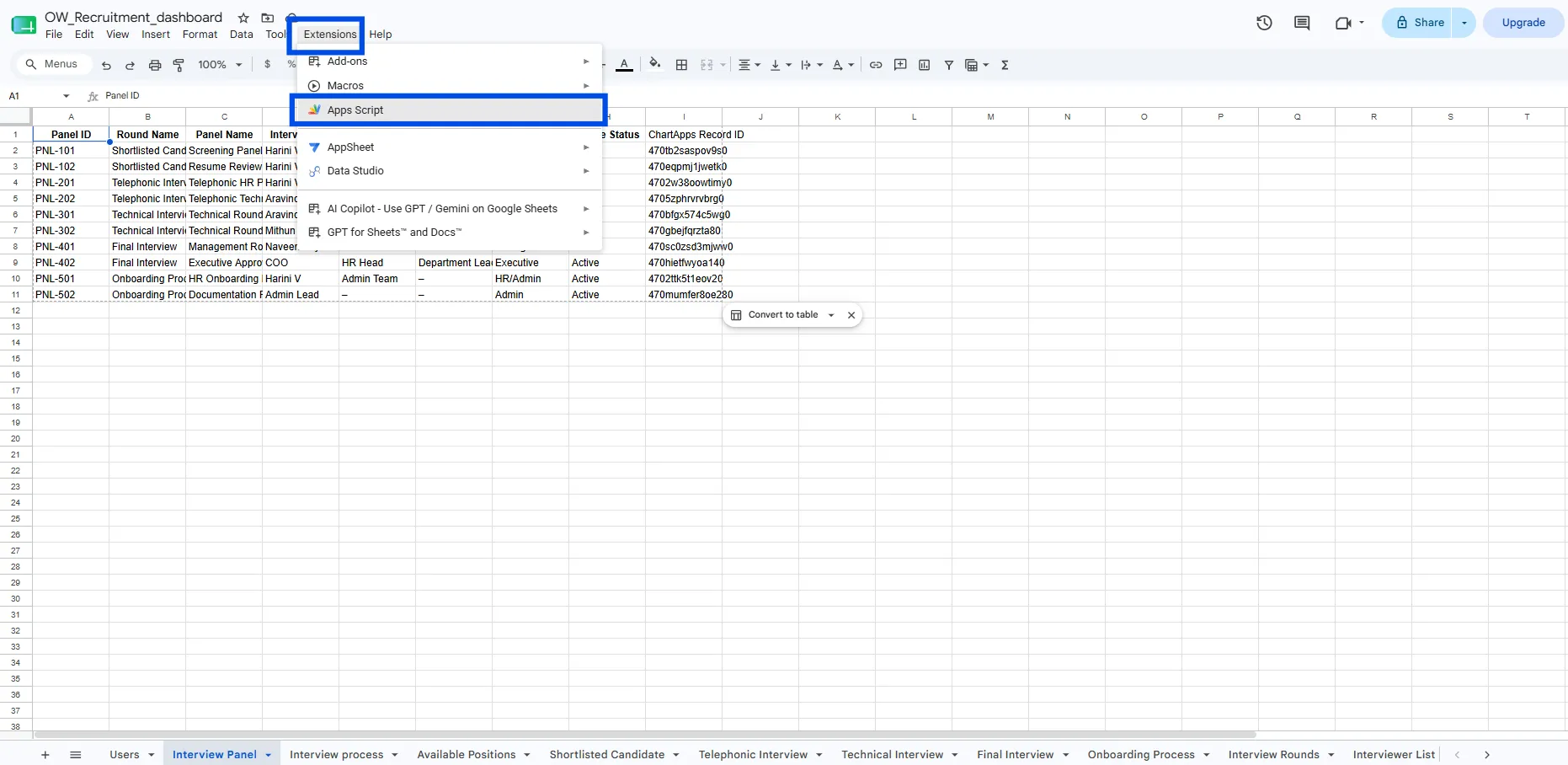This screenshot has width=1568, height=765.
Task: Select the paint format roller icon
Action: point(179,65)
